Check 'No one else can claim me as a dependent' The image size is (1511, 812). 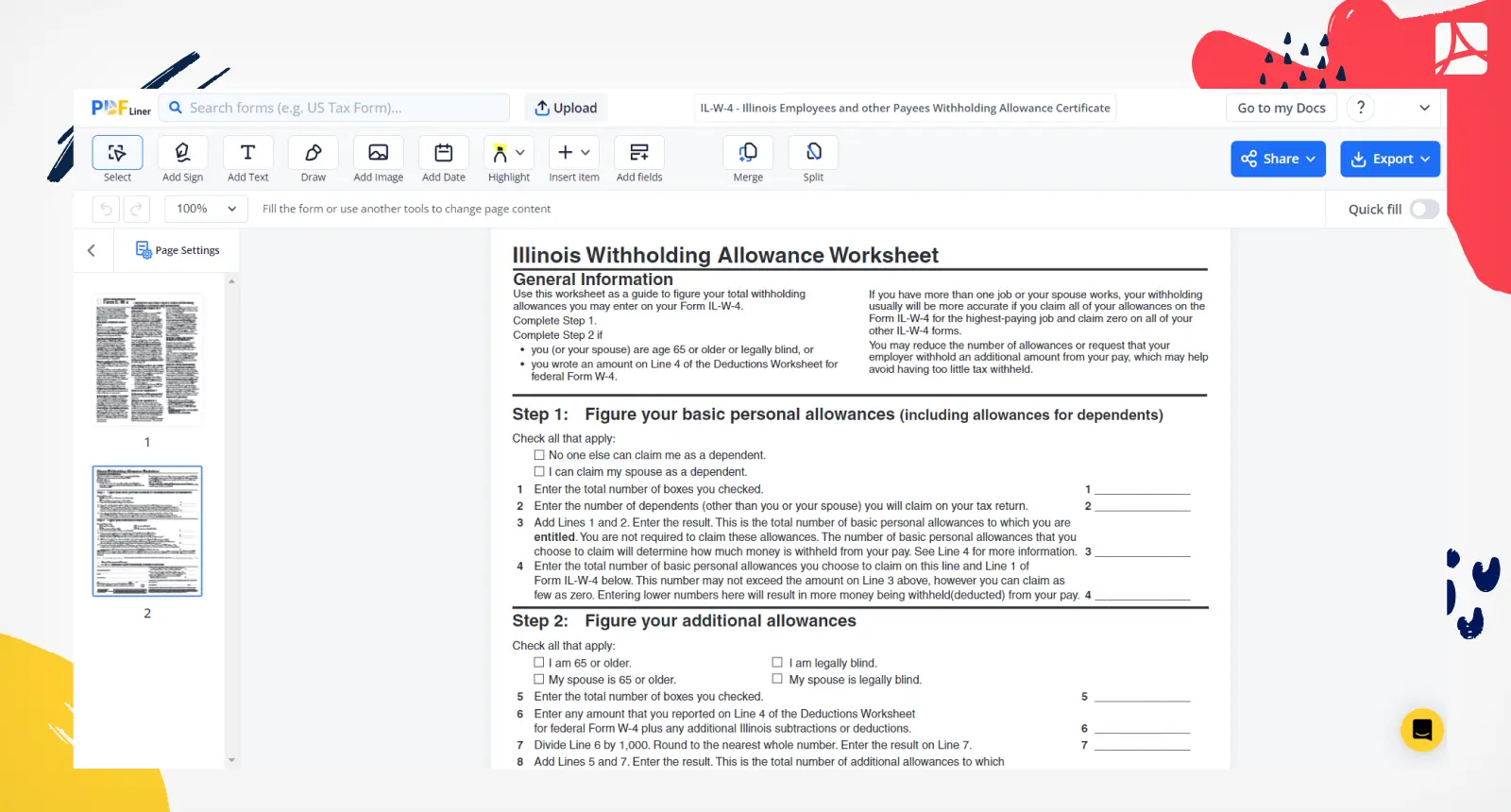539,455
